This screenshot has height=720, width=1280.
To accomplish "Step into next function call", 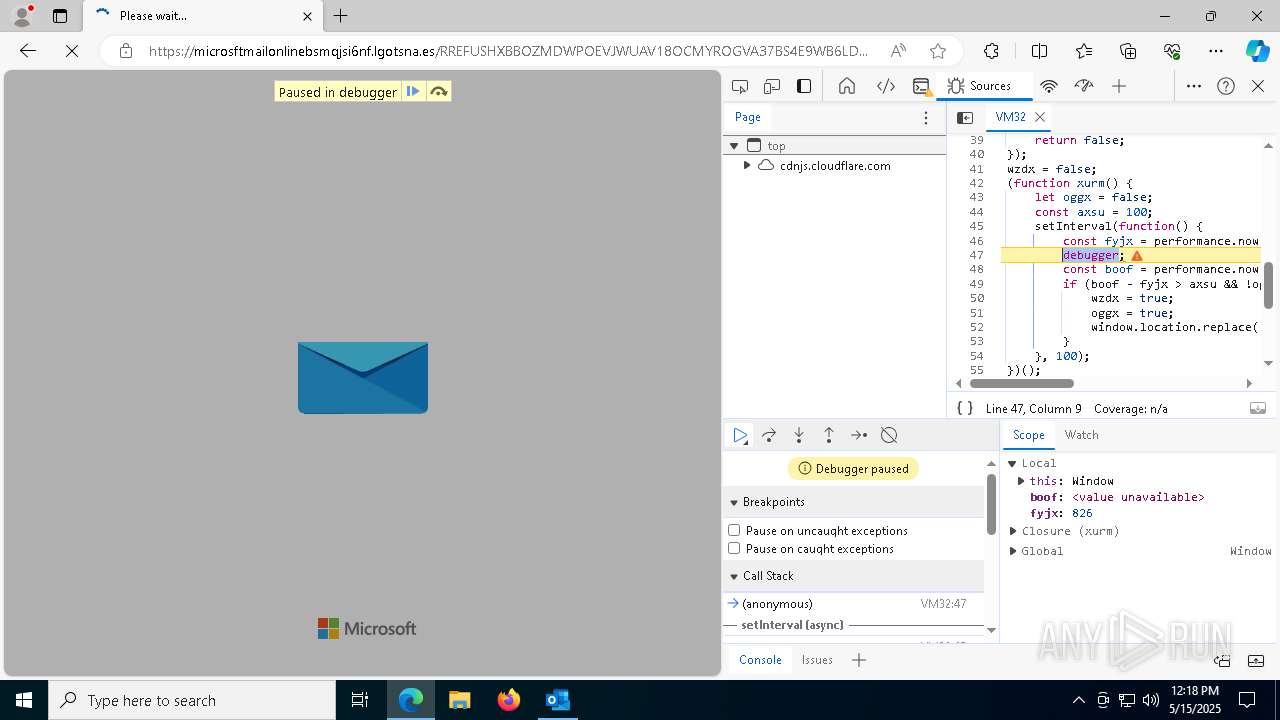I will pos(799,435).
